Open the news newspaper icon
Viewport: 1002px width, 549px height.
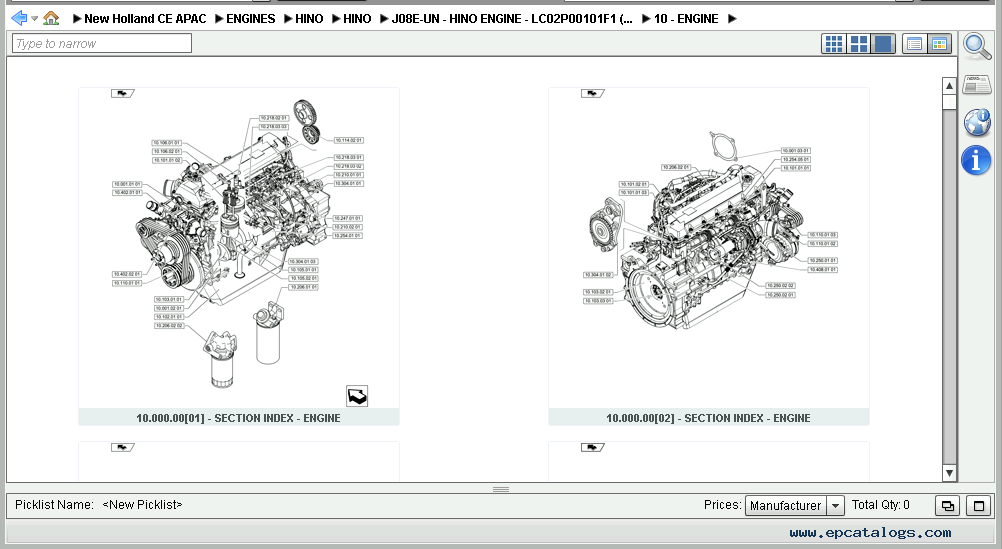977,84
